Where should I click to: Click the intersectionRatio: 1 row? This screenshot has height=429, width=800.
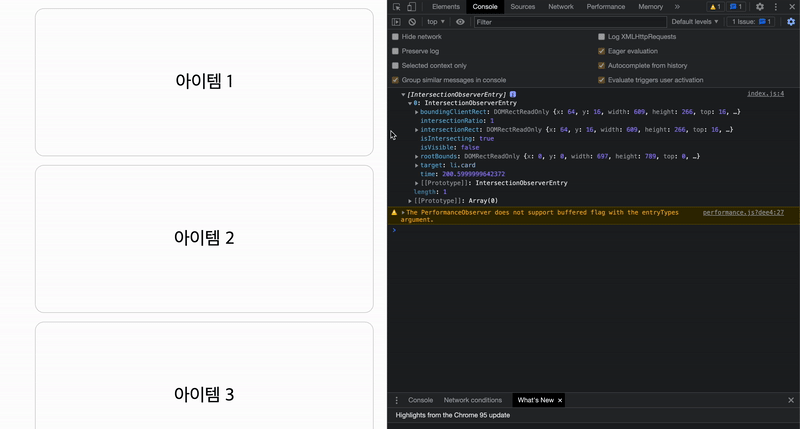click(457, 121)
